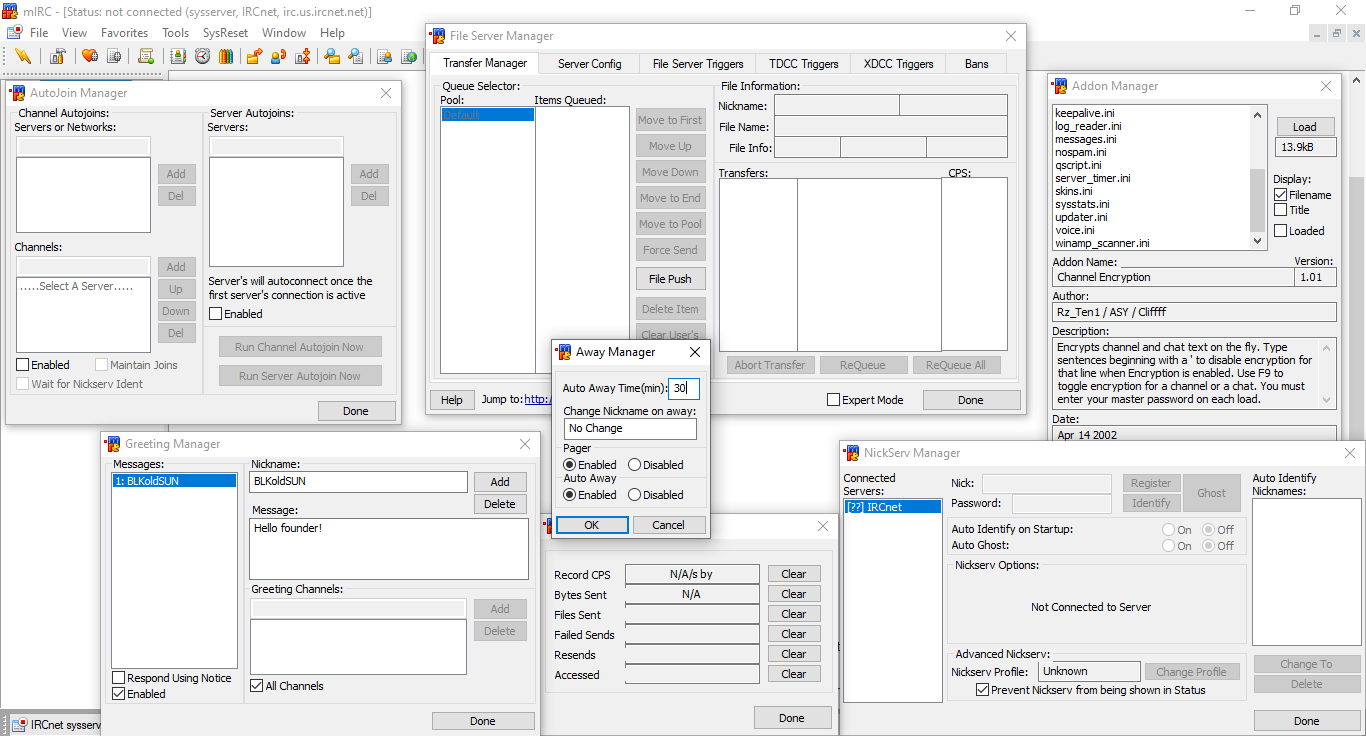Click Delete in Greeting Manager nickname section

500,504
